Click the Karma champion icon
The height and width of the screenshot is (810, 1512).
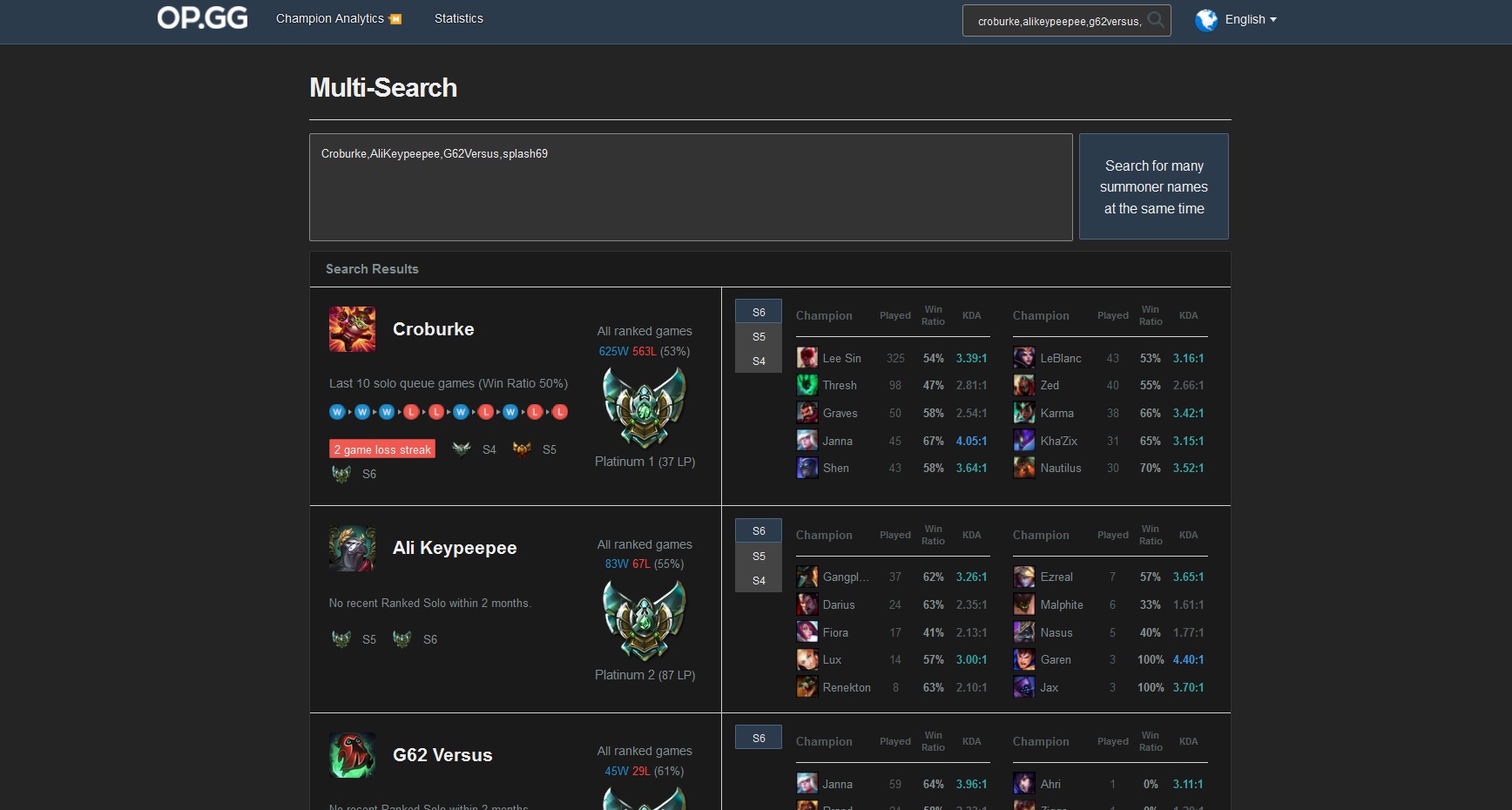[1024, 413]
